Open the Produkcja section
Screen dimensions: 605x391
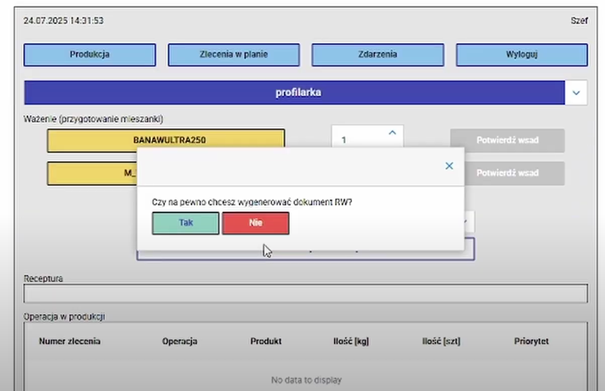(90, 55)
